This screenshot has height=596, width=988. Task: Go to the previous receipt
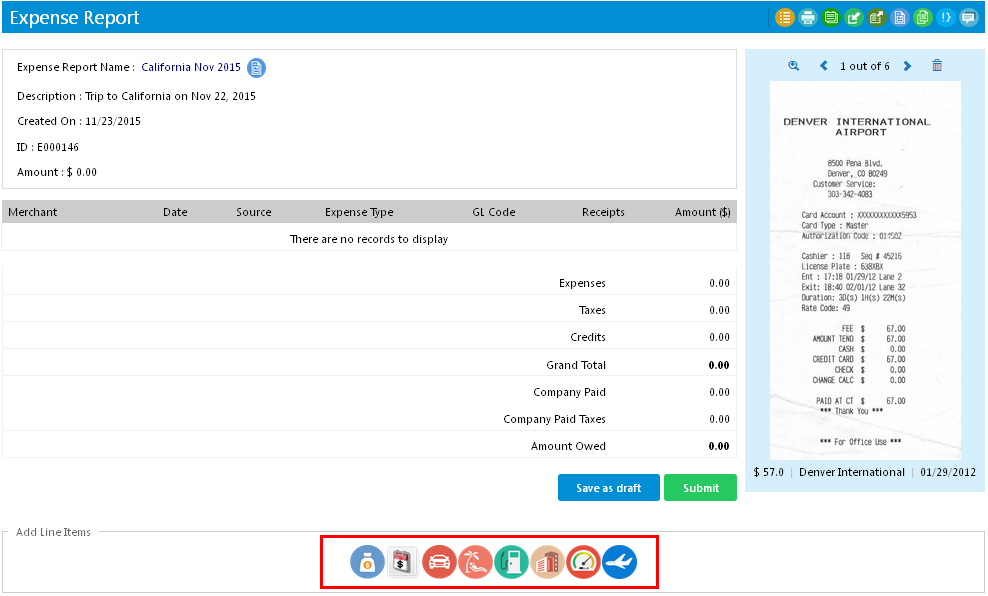[x=822, y=65]
